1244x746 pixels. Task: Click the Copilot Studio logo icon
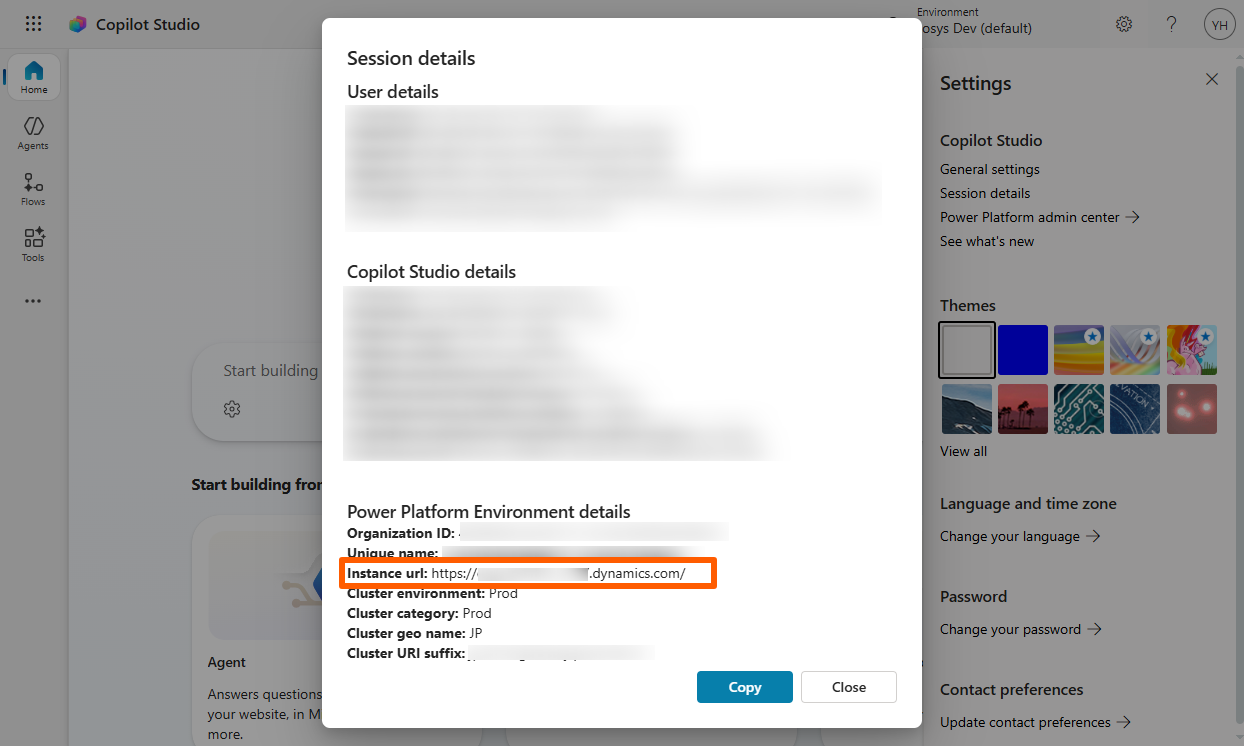[x=77, y=25]
